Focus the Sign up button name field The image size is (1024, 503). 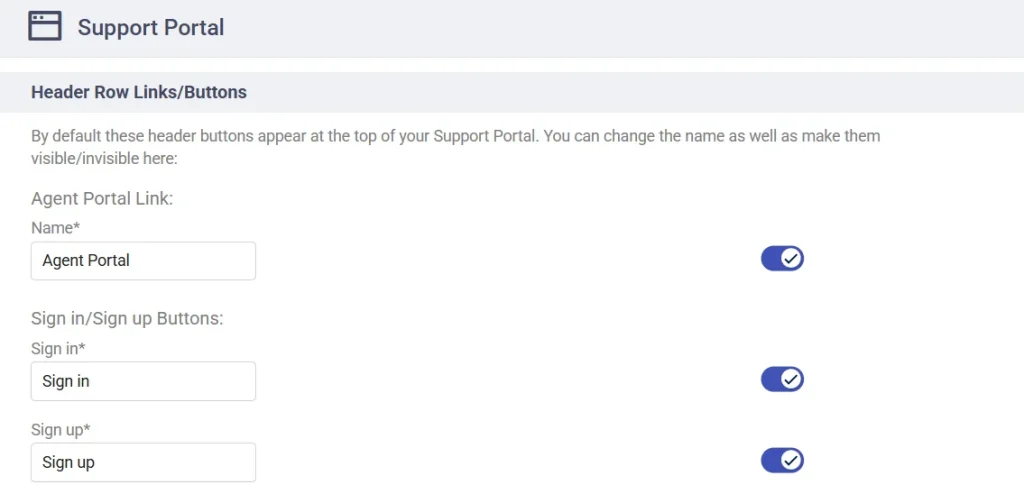(x=143, y=462)
